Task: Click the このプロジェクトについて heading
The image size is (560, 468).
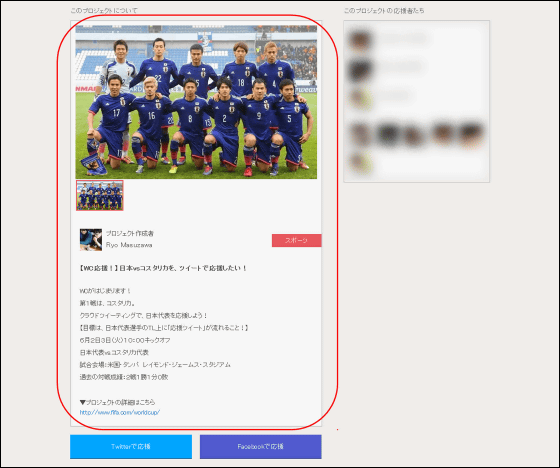Action: pos(104,11)
